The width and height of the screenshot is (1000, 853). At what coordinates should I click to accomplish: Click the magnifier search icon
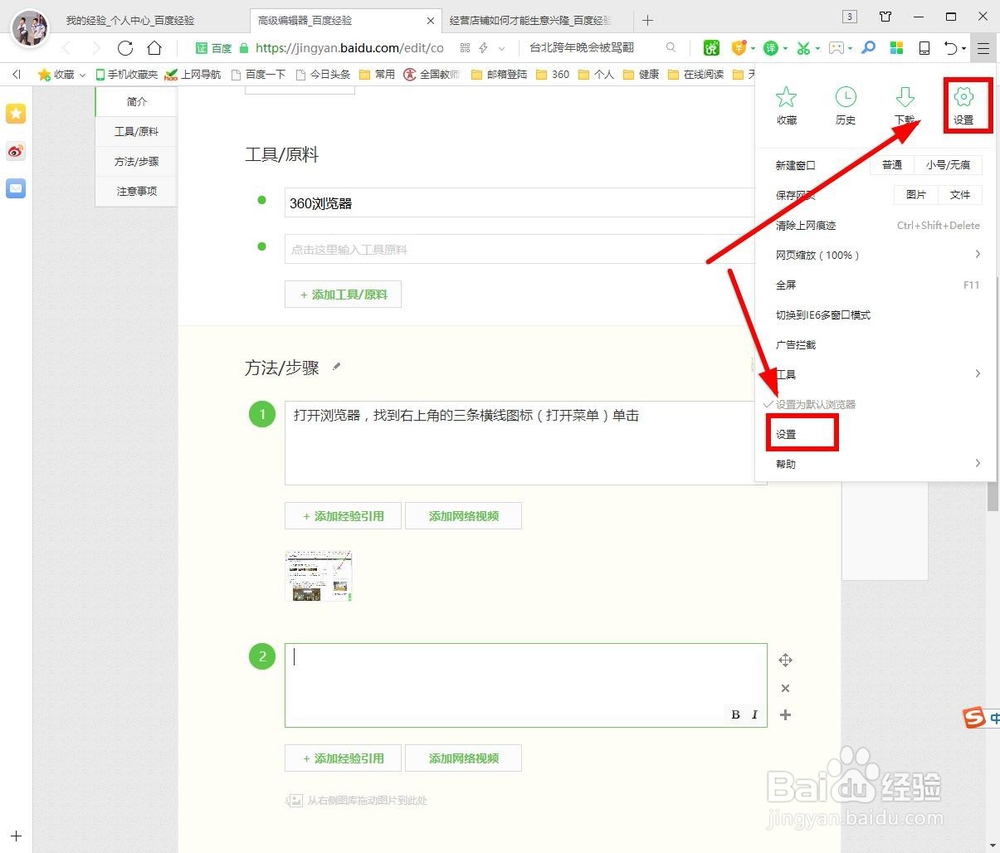[867, 47]
